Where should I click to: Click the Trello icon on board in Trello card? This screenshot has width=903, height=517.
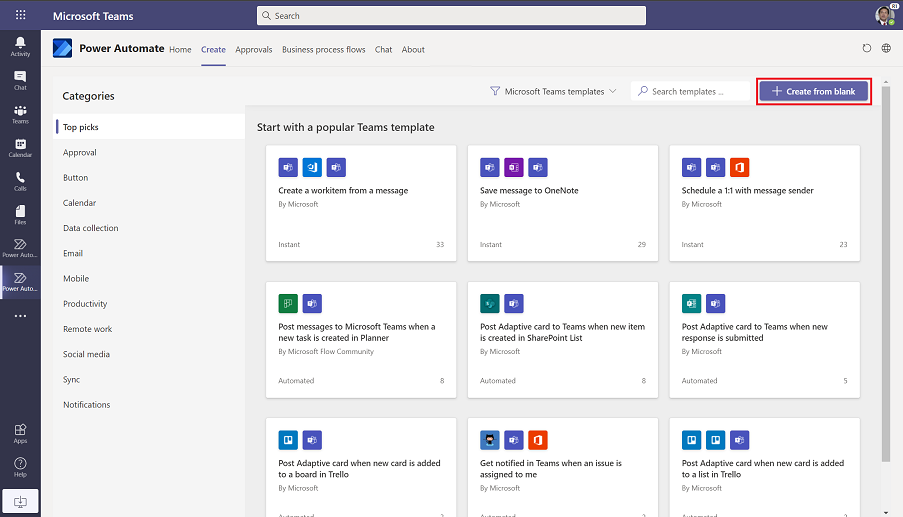[x=288, y=440]
